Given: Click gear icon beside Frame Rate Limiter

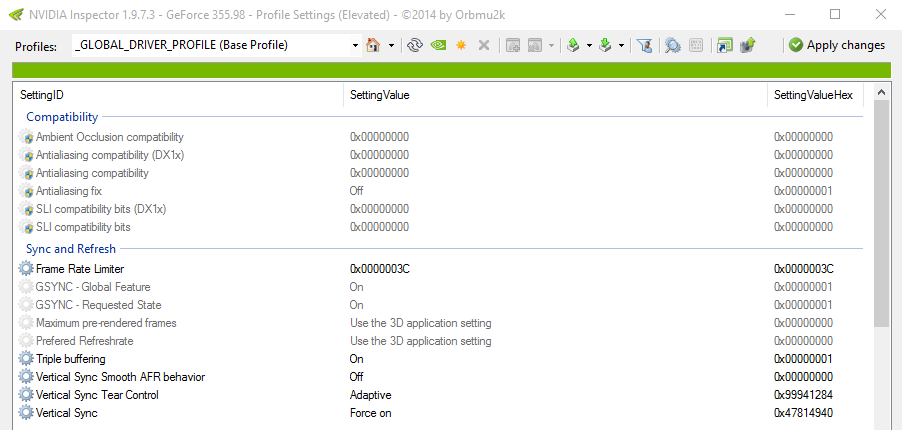Looking at the screenshot, I should point(26,269).
